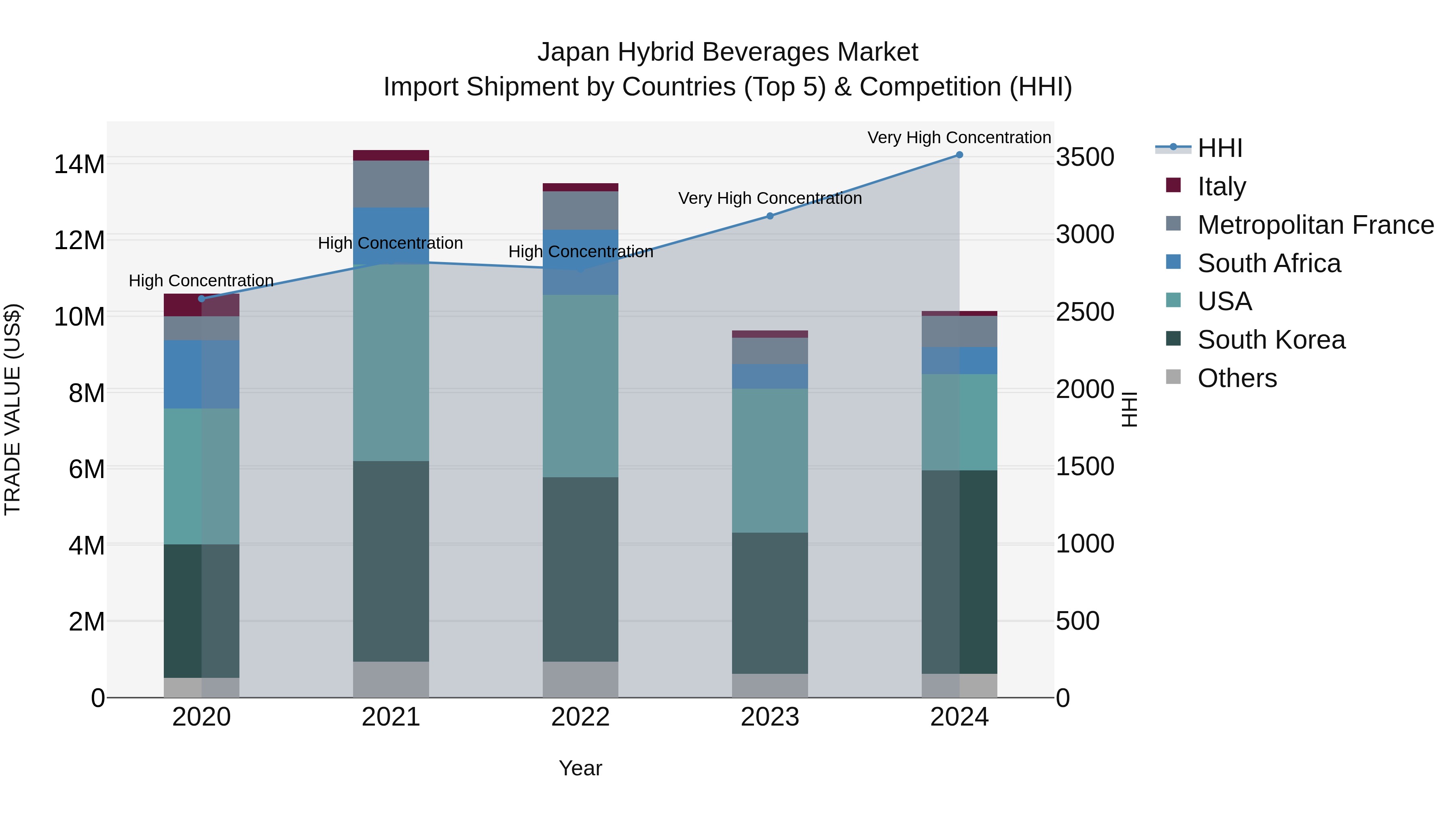Click the Metropolitan France legend swatch
The height and width of the screenshot is (819, 1456).
tap(1173, 224)
